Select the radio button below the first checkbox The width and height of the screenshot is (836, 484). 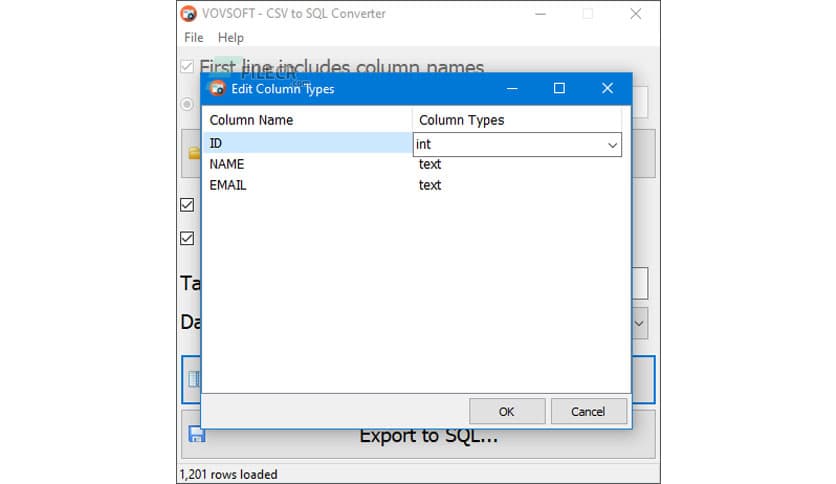[x=187, y=104]
